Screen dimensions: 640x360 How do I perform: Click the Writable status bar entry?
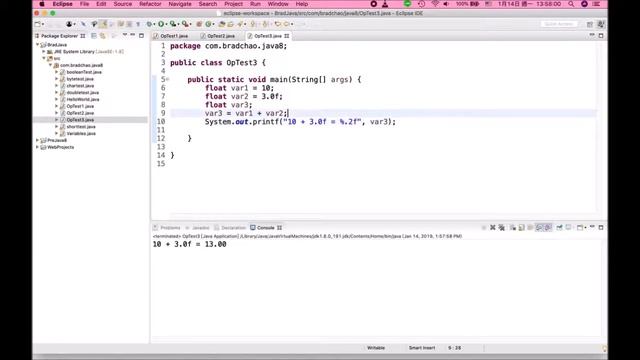(x=376, y=348)
